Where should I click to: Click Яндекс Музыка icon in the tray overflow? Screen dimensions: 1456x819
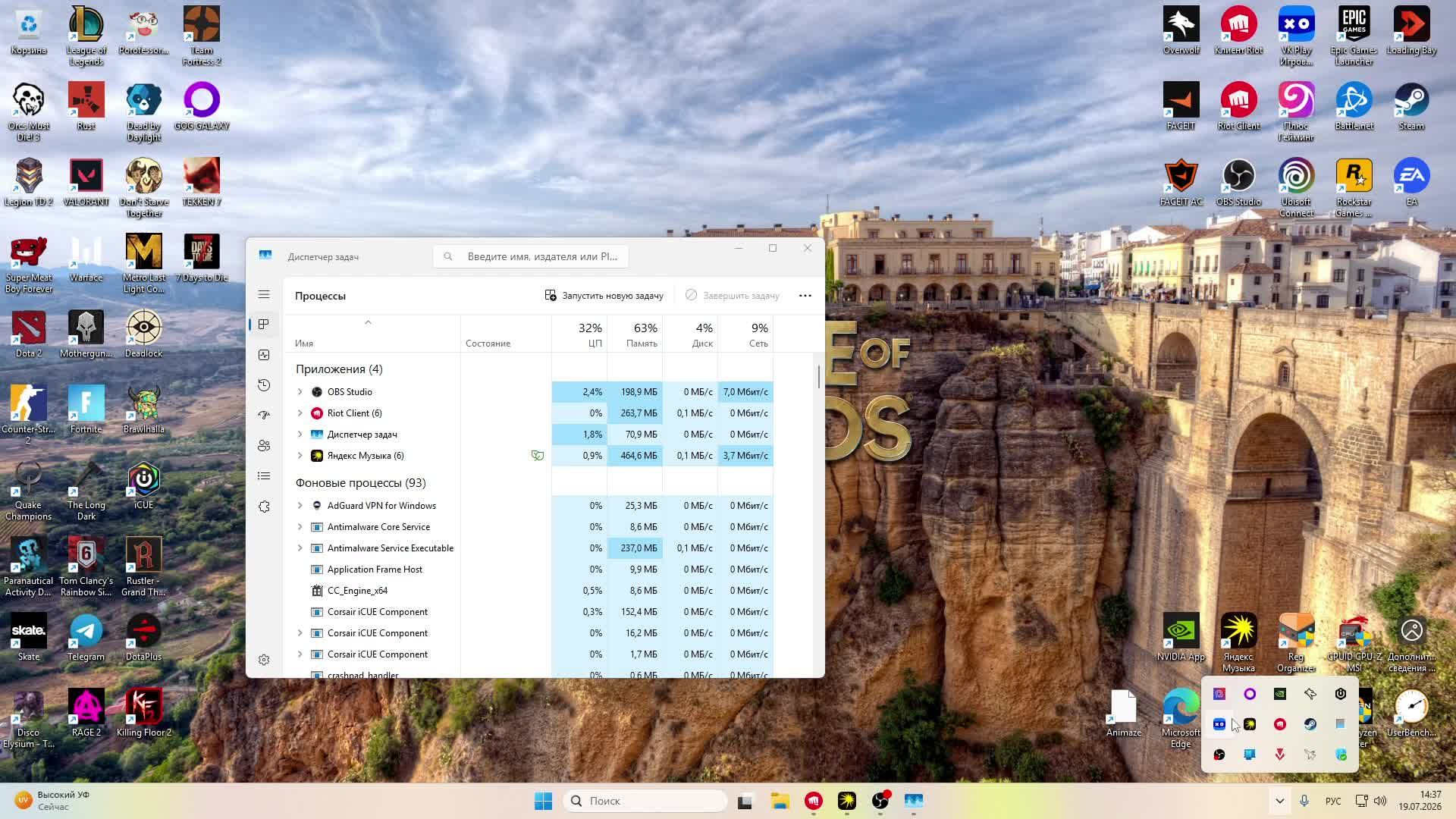coord(1250,724)
